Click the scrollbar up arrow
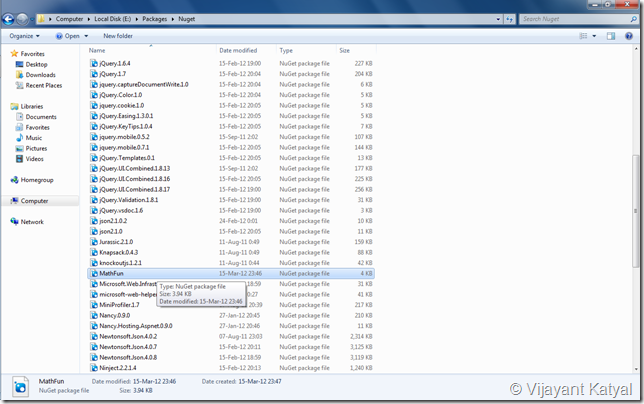 [x=635, y=49]
